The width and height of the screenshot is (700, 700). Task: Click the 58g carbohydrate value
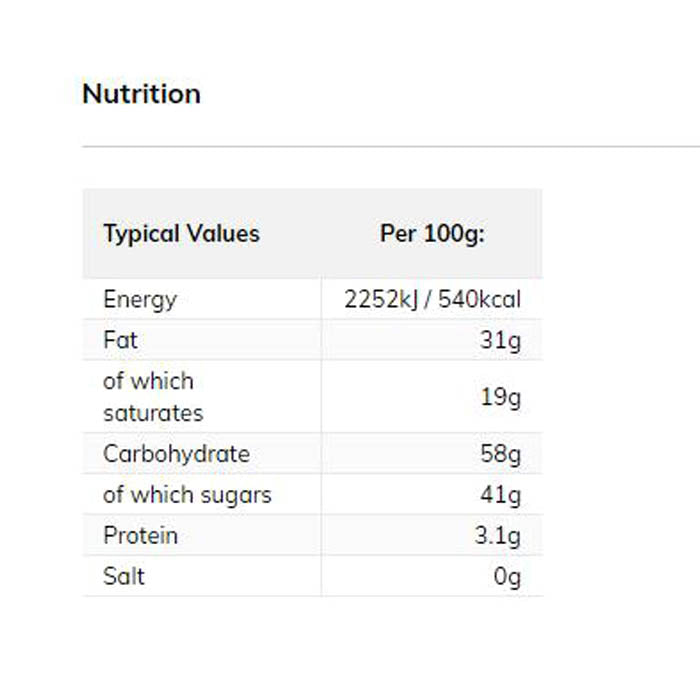tap(500, 454)
